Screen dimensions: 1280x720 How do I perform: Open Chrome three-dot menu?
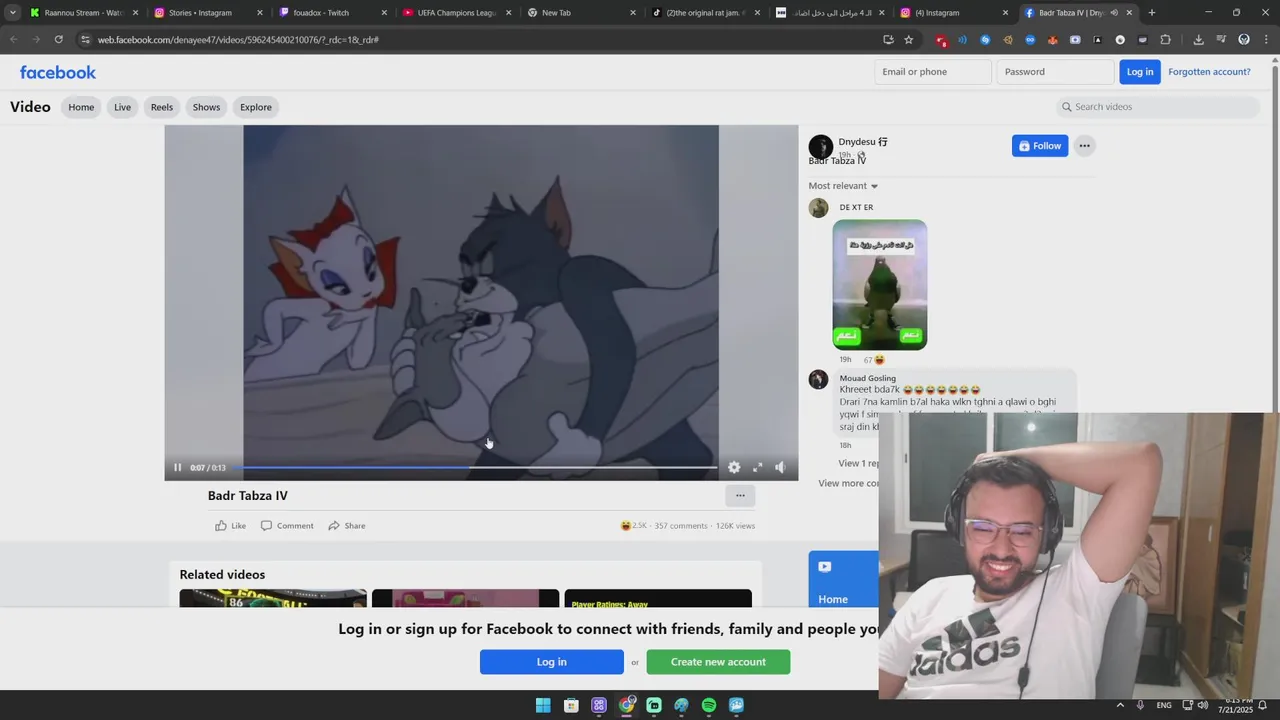tap(1265, 40)
